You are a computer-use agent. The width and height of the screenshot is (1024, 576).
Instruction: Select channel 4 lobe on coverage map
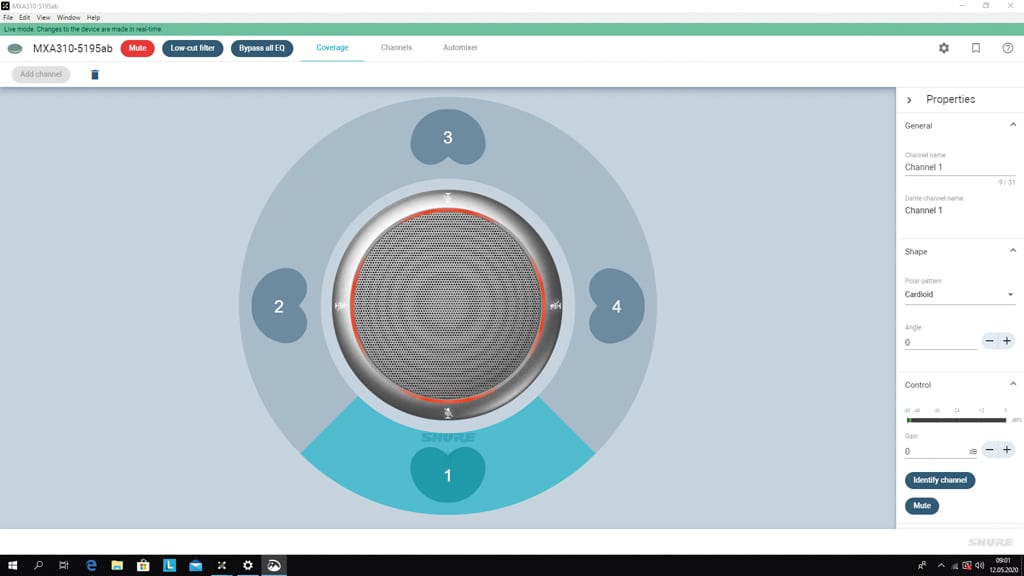616,306
